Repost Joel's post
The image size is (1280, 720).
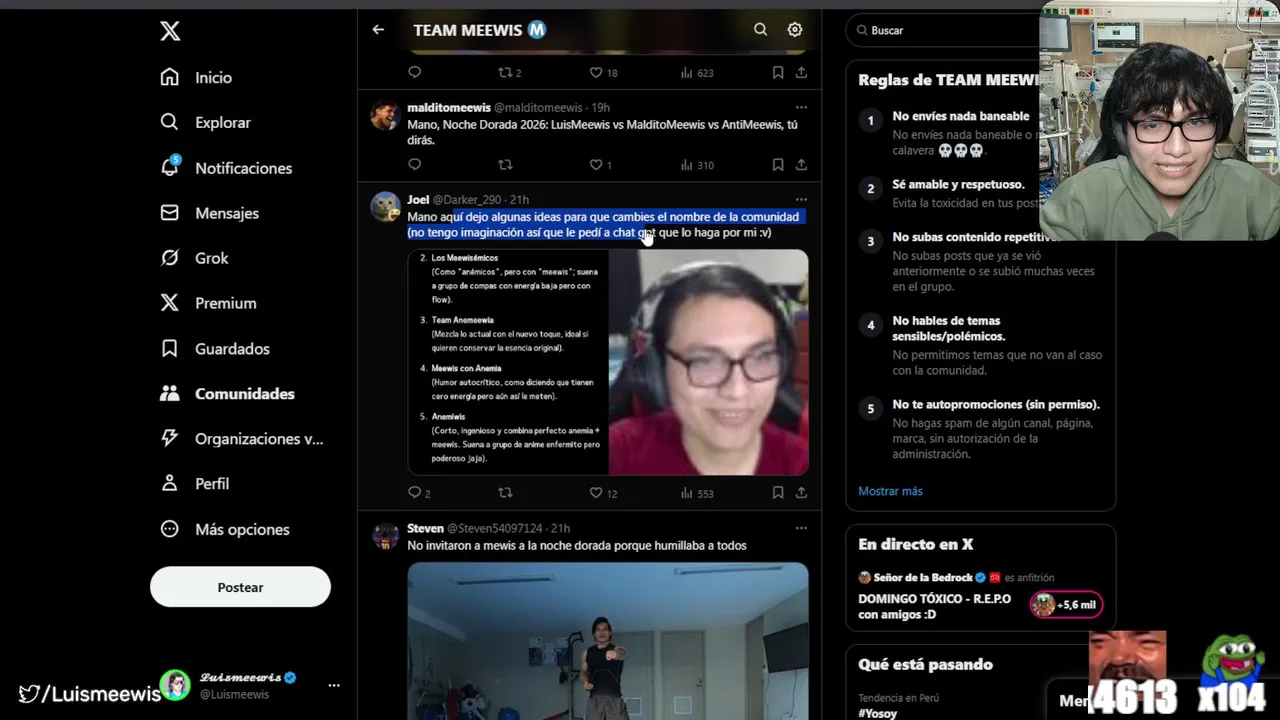pos(505,492)
